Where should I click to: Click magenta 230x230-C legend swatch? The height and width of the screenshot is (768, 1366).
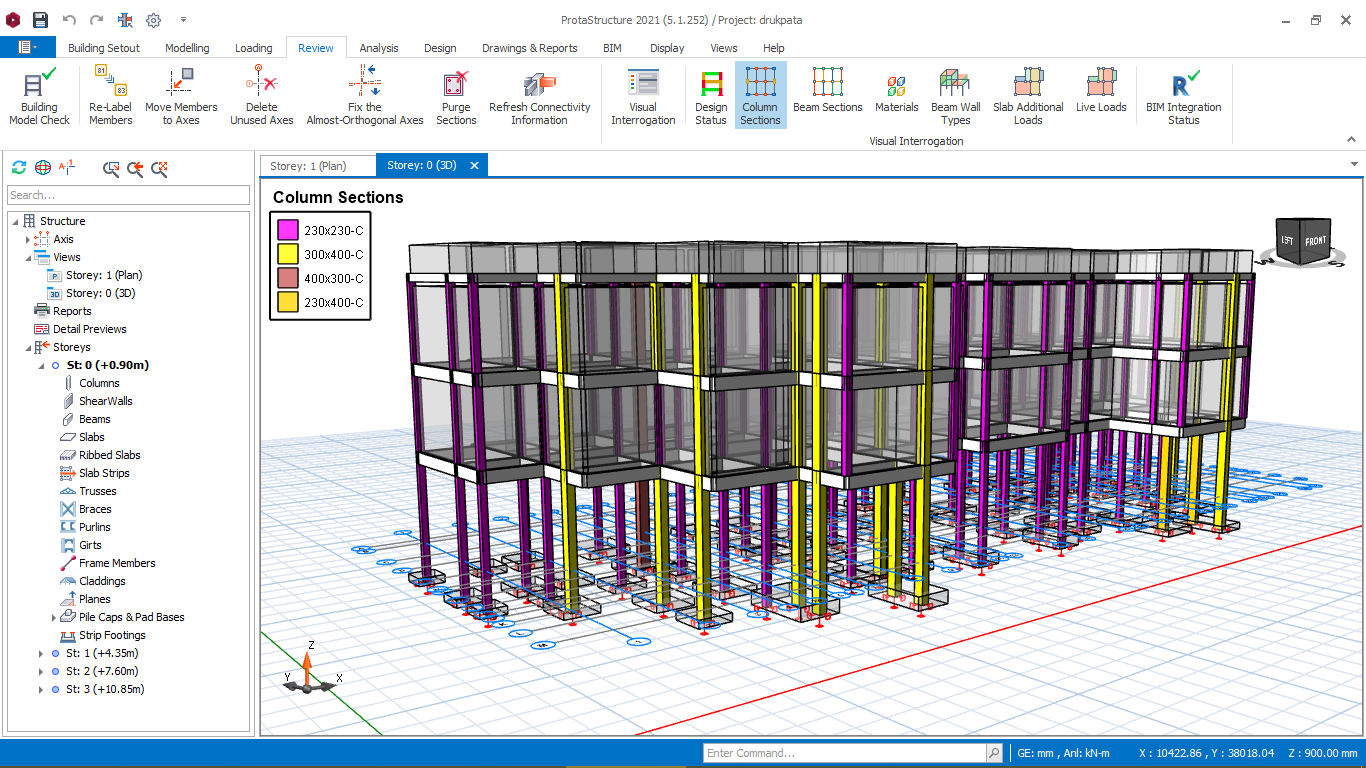tap(288, 230)
